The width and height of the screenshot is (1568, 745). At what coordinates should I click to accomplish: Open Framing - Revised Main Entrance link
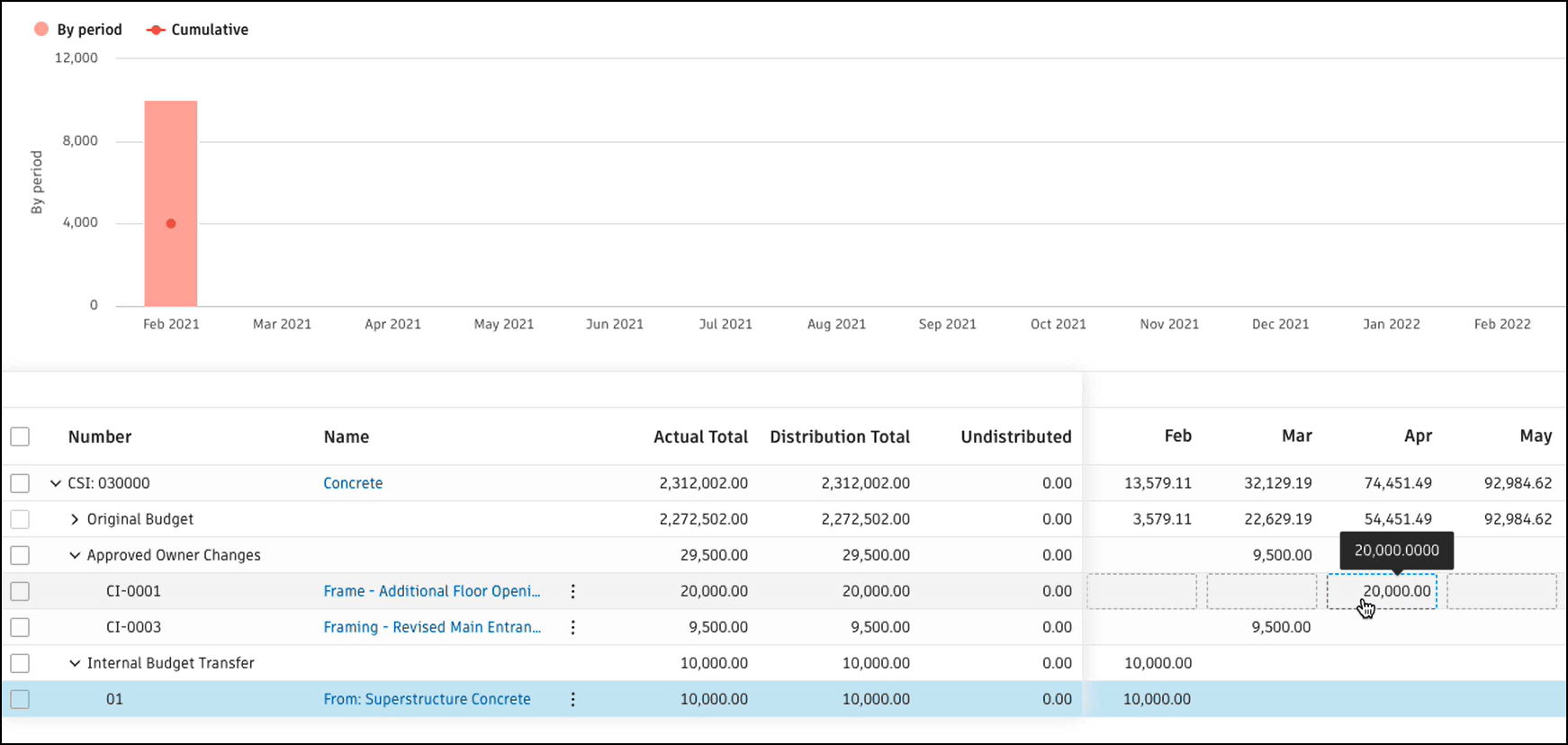coord(432,627)
